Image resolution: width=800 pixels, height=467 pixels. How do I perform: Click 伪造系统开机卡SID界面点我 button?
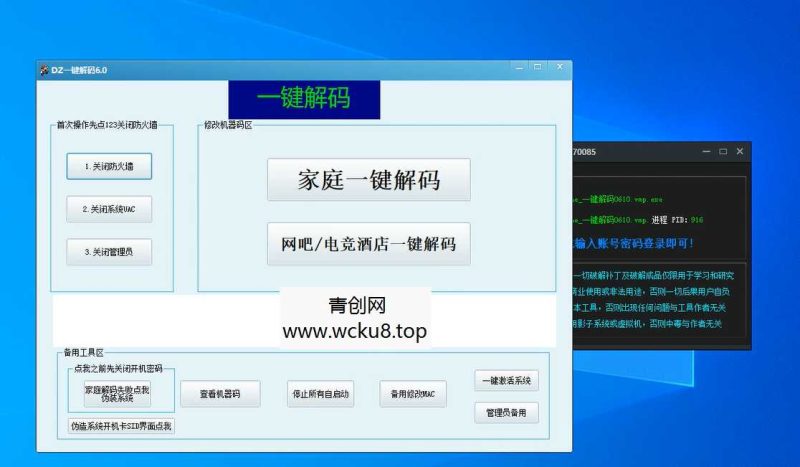[x=121, y=426]
